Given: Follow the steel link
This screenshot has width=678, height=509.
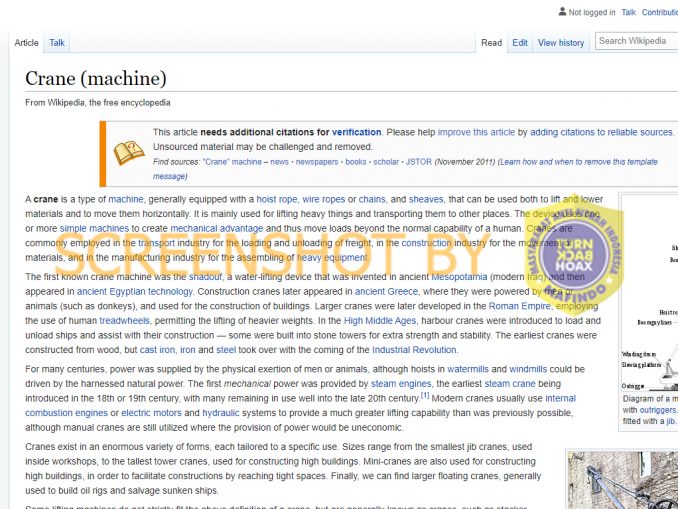Looking at the screenshot, I should coord(226,350).
